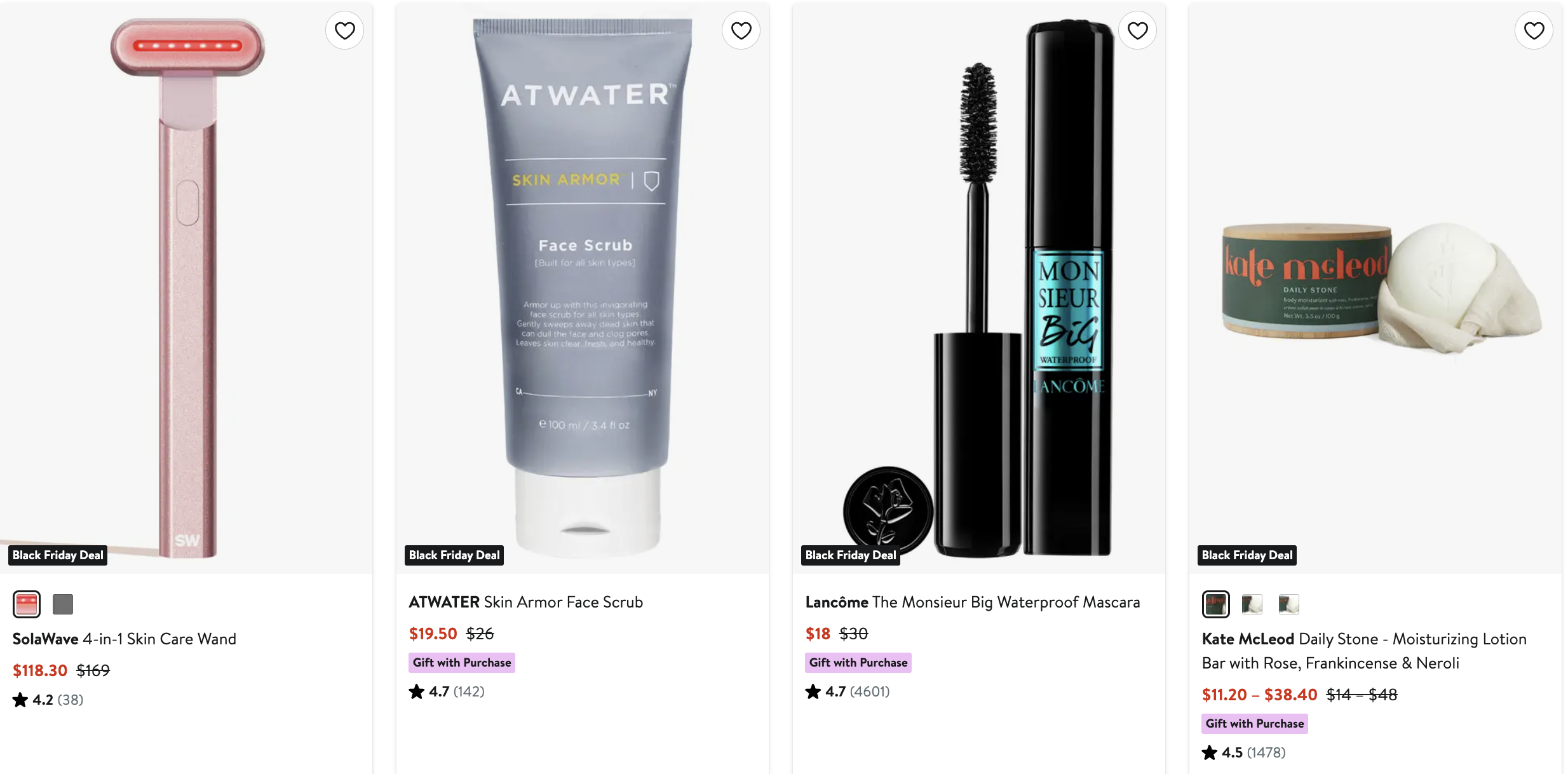This screenshot has width=1568, height=774.
Task: Click Gift with Purchase badge under ATWATER
Action: tap(462, 662)
